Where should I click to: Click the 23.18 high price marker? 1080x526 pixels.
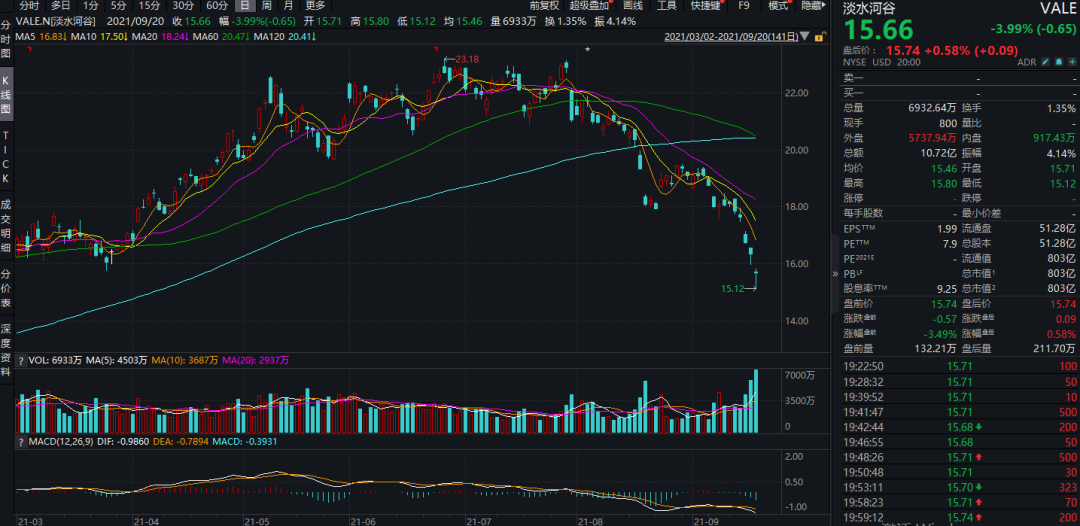tap(466, 60)
